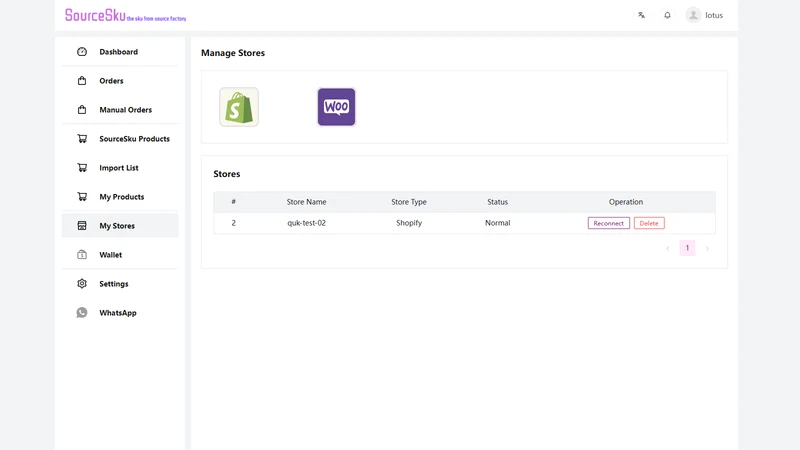Open Manual Orders page
The width and height of the screenshot is (800, 450).
point(120,110)
